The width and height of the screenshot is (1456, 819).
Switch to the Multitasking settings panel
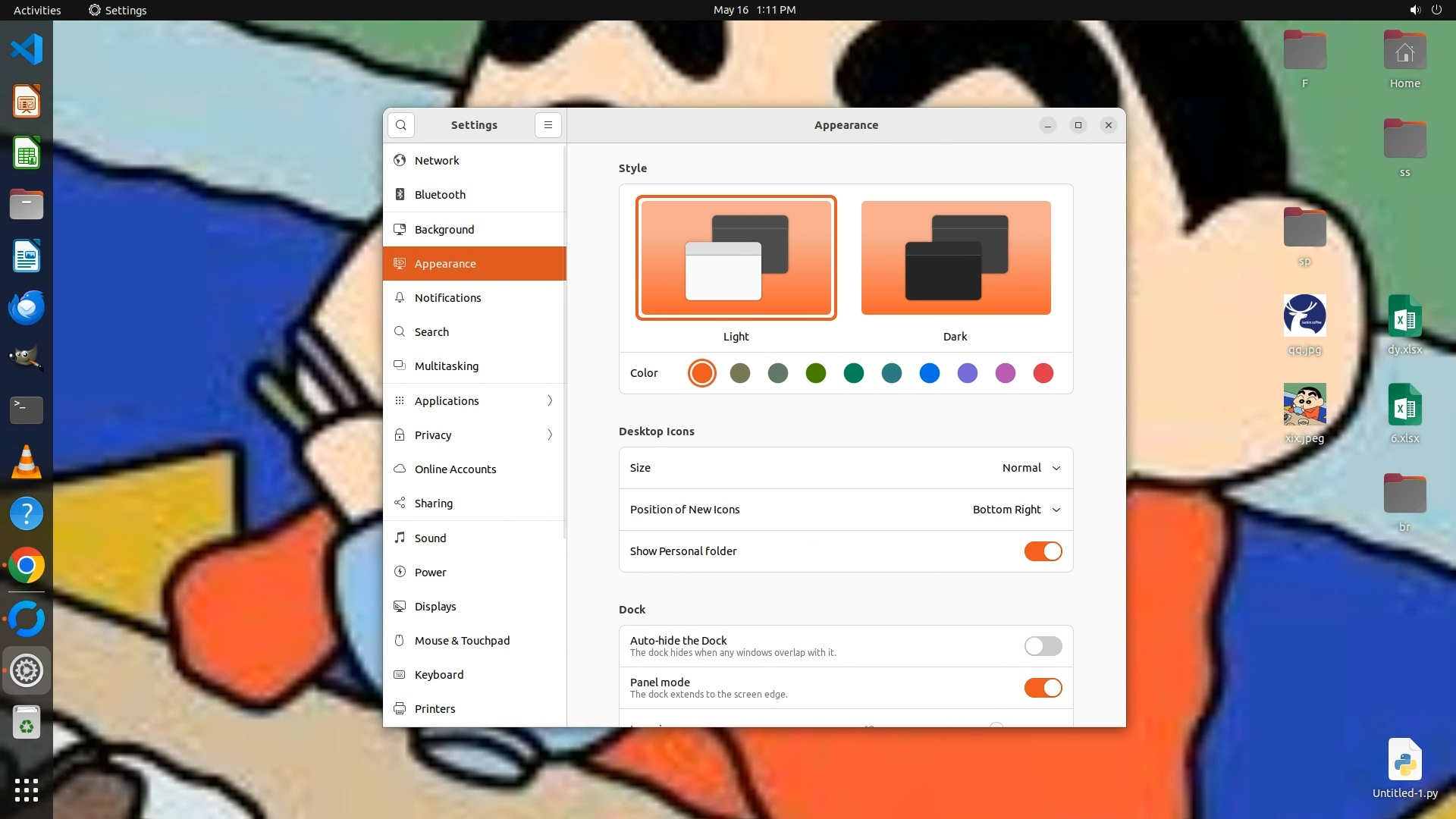pyautogui.click(x=446, y=366)
